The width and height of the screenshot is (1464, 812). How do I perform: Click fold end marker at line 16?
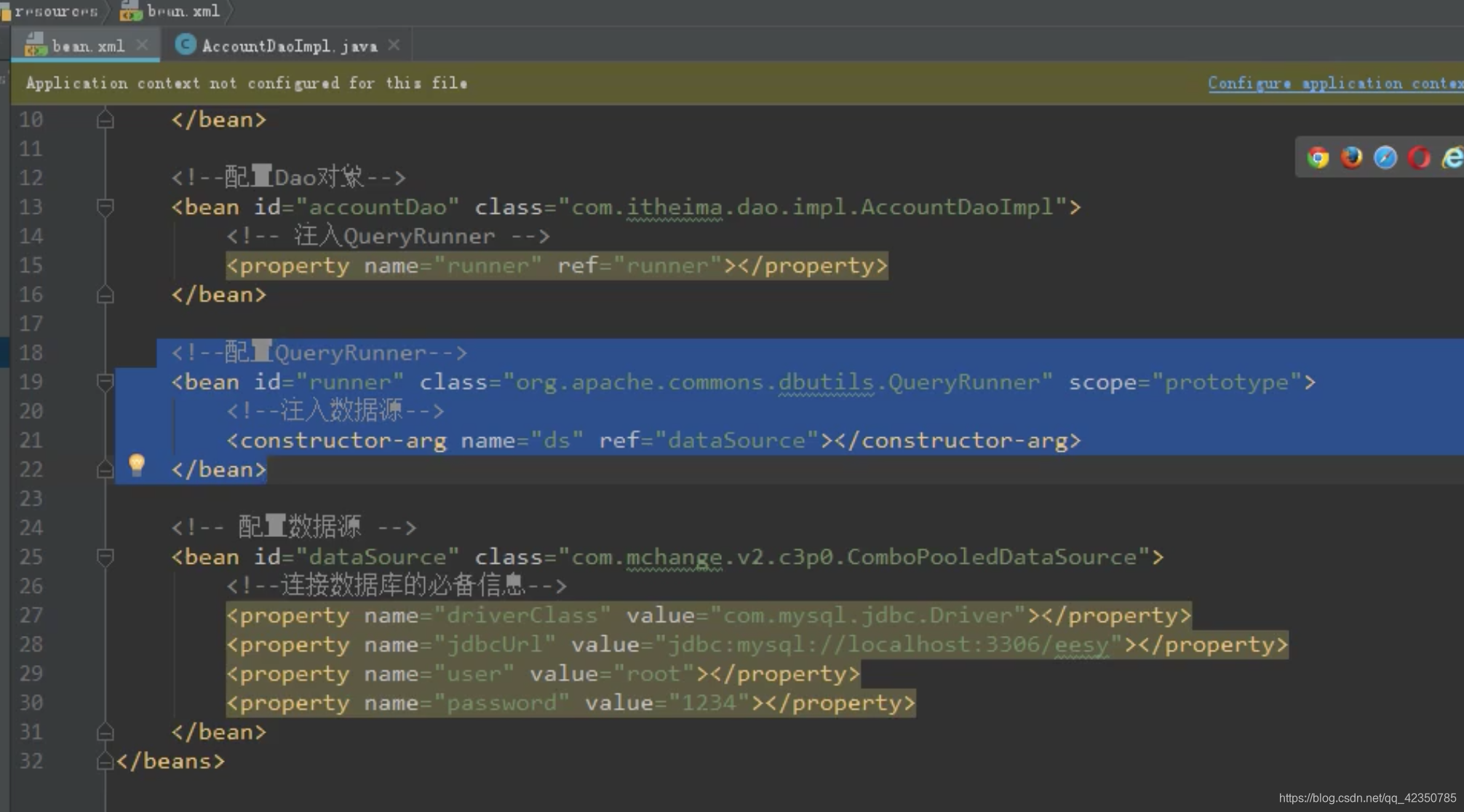[105, 295]
